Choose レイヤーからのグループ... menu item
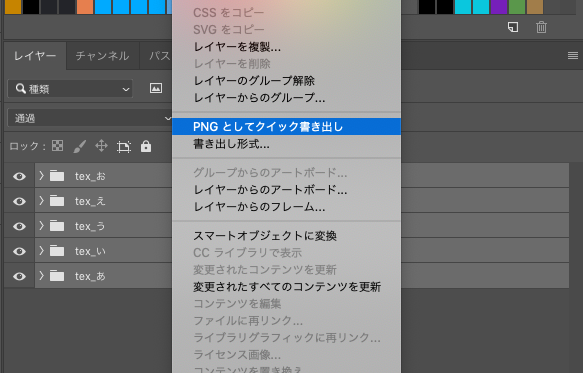Viewport: 583px width, 373px height. [x=286, y=98]
